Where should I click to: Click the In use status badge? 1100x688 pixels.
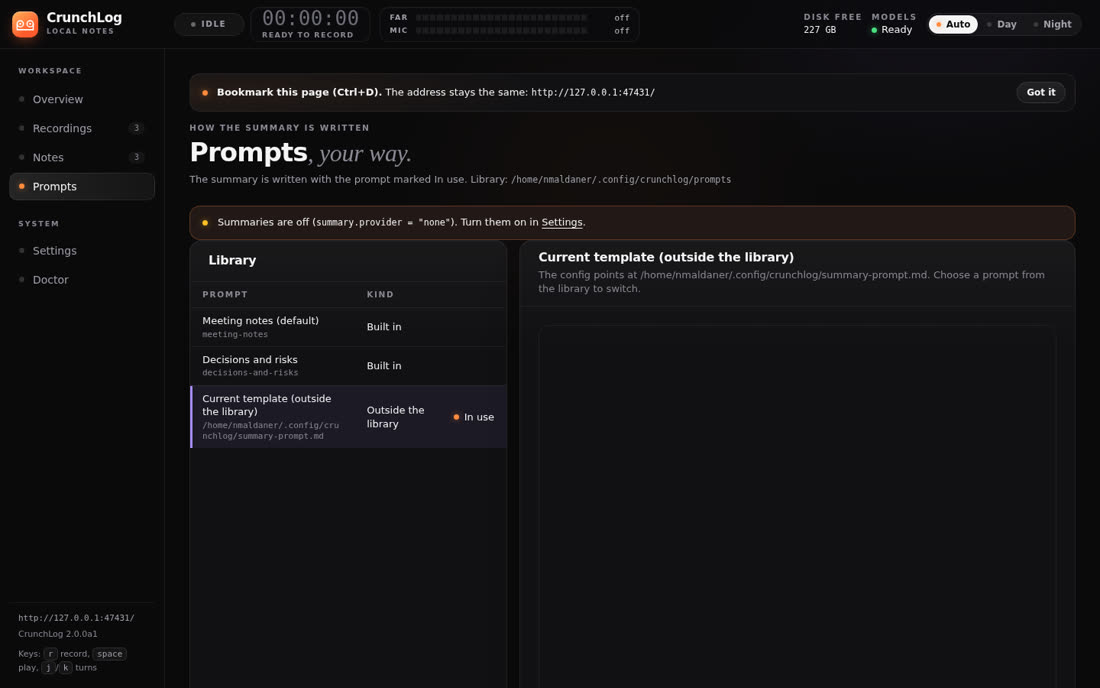474,417
